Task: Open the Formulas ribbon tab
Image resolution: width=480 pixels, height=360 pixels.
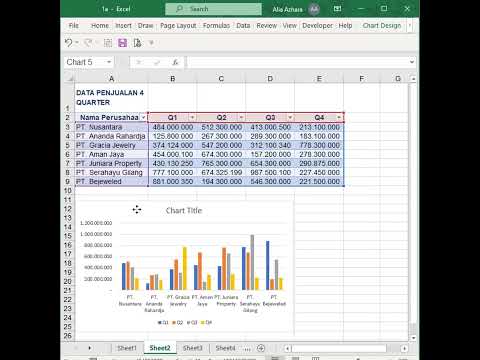Action: (x=216, y=26)
